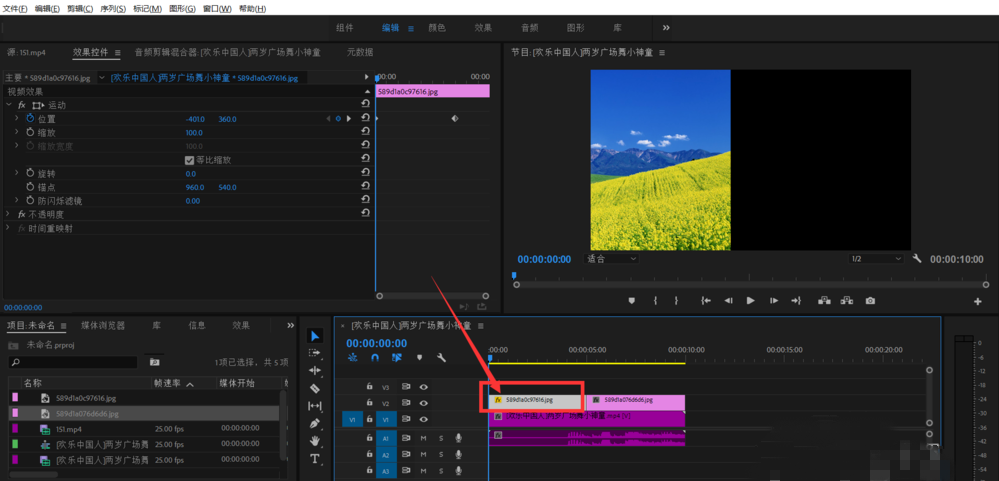Expand the 不透明度 opacity effect
999x481 pixels.
9,214
